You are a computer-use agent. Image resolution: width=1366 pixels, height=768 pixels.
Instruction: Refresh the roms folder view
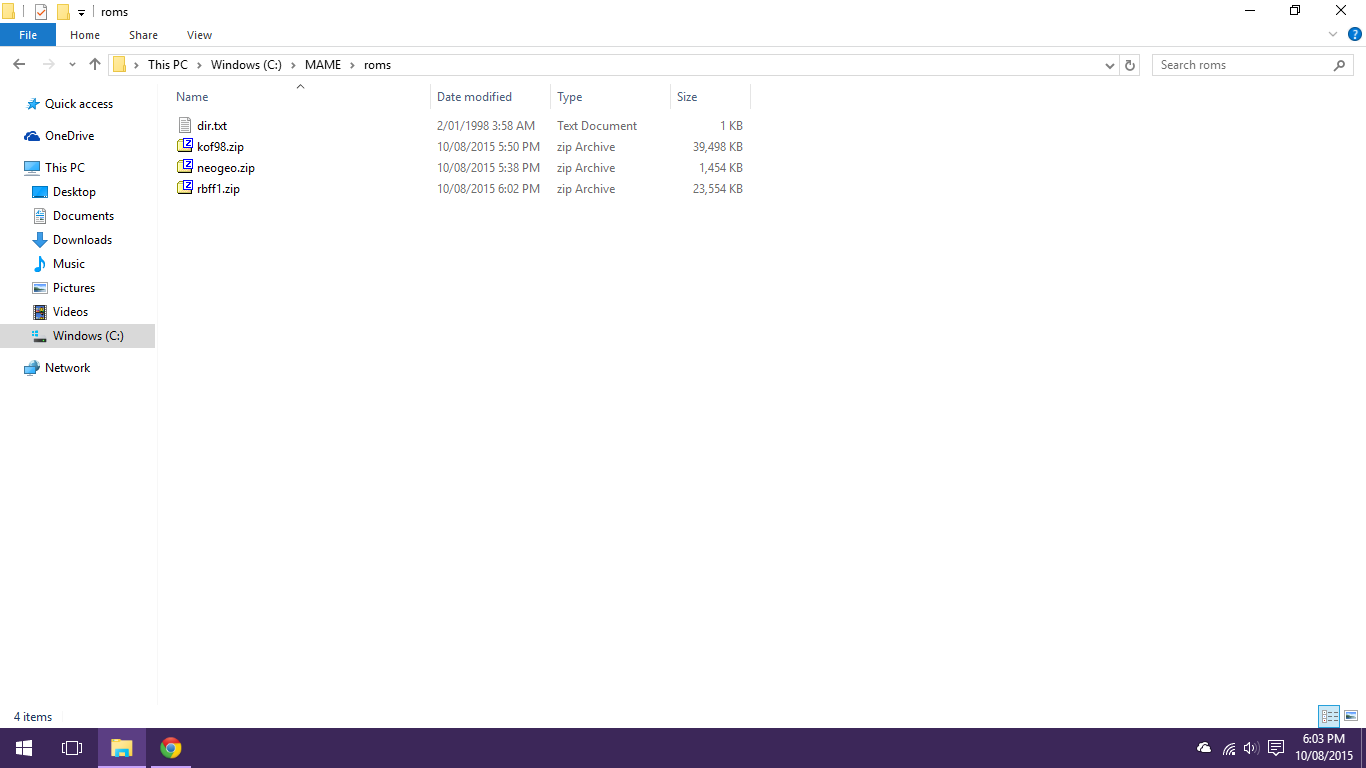(1130, 65)
